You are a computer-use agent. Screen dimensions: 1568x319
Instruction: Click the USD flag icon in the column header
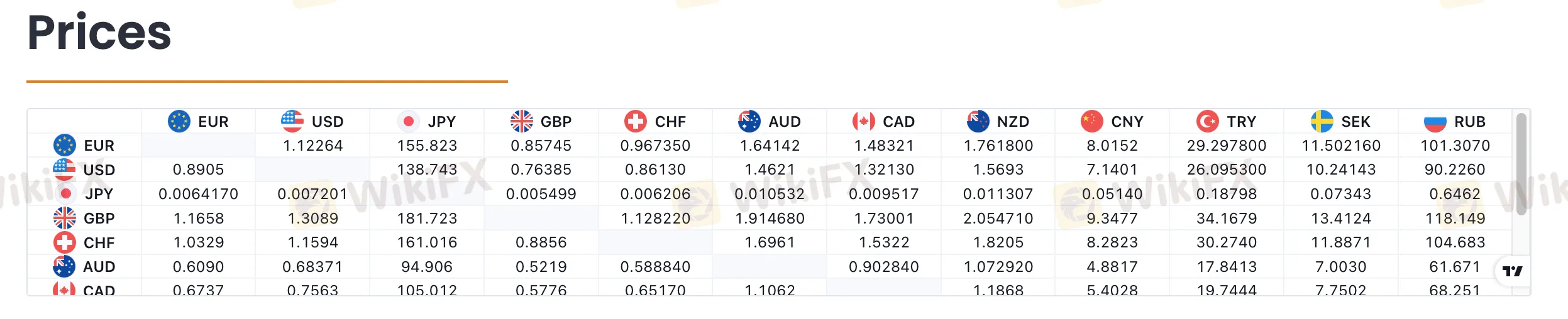click(292, 121)
